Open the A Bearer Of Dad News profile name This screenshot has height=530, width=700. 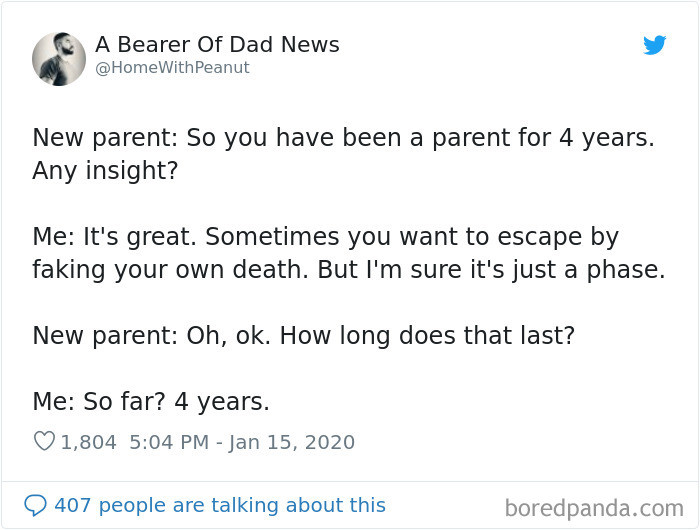tap(217, 45)
